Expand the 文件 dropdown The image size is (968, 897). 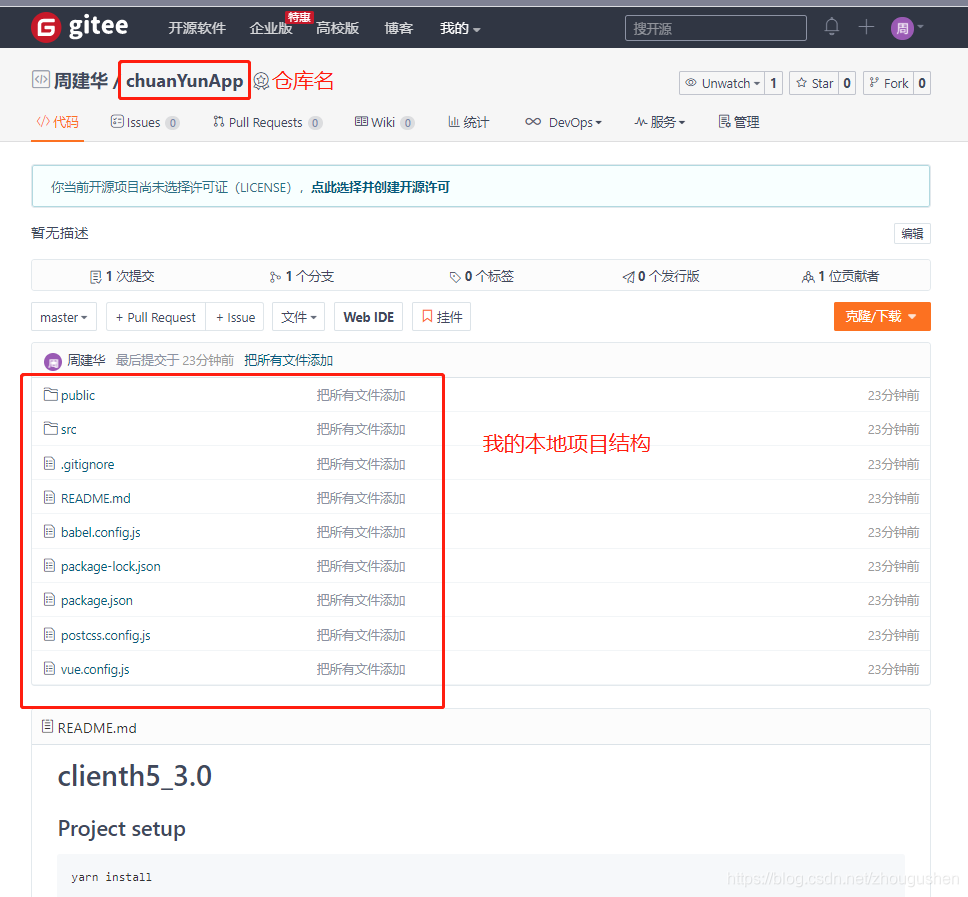point(299,317)
